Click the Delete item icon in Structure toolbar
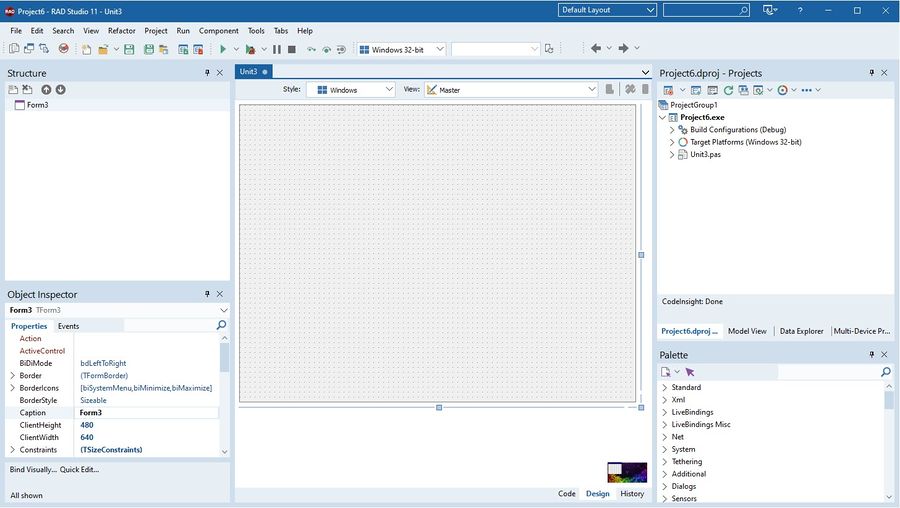Viewport: 900px width, 508px height. [x=27, y=90]
